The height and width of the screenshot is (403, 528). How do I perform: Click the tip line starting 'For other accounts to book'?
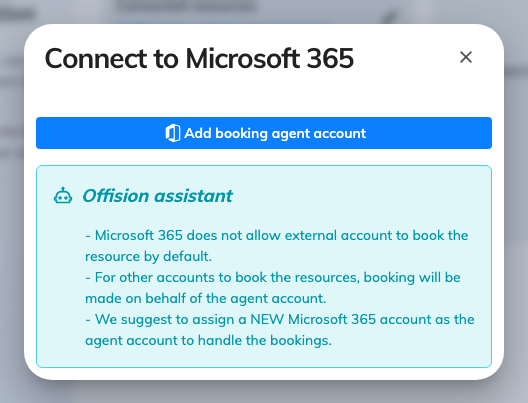273,277
